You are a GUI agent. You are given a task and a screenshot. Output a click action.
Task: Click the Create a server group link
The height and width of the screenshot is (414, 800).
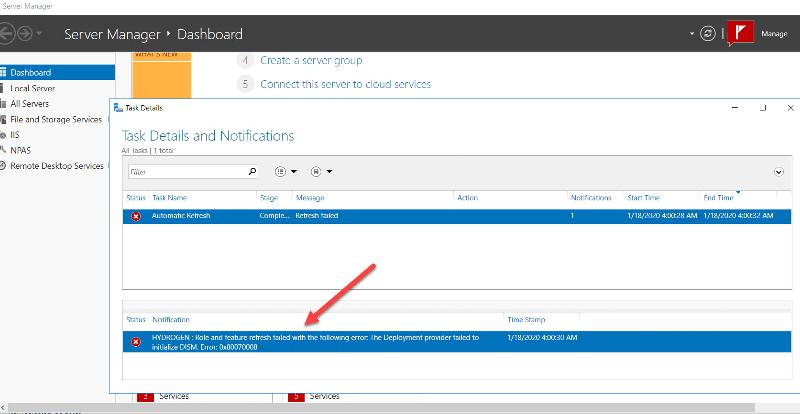tap(311, 61)
